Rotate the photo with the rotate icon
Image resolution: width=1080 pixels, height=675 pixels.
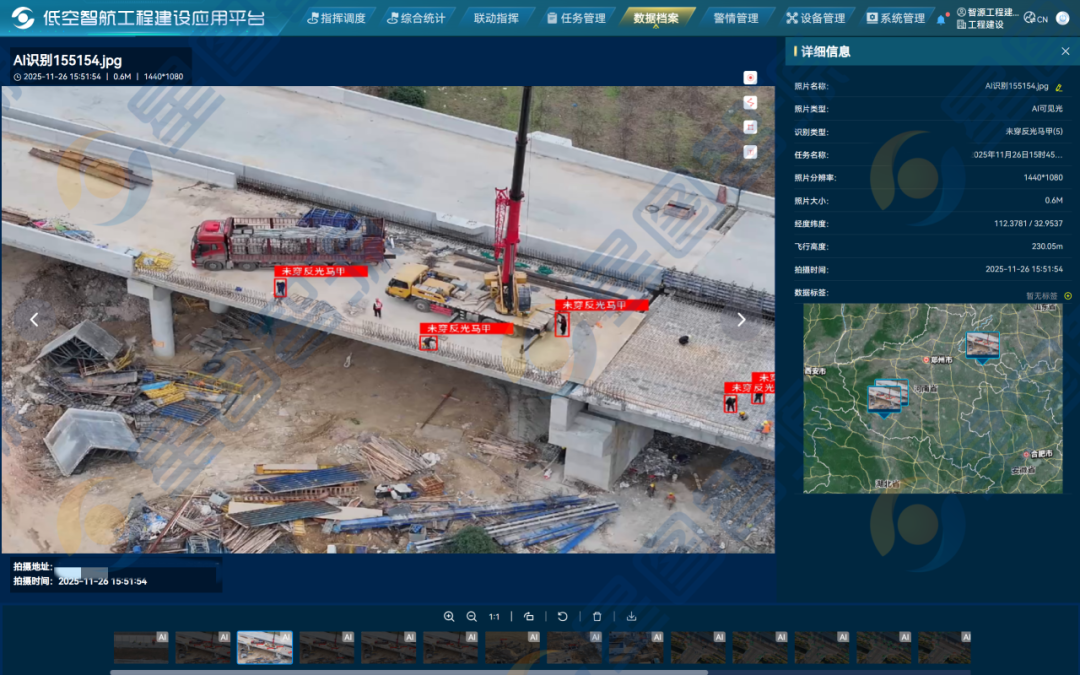[562, 617]
